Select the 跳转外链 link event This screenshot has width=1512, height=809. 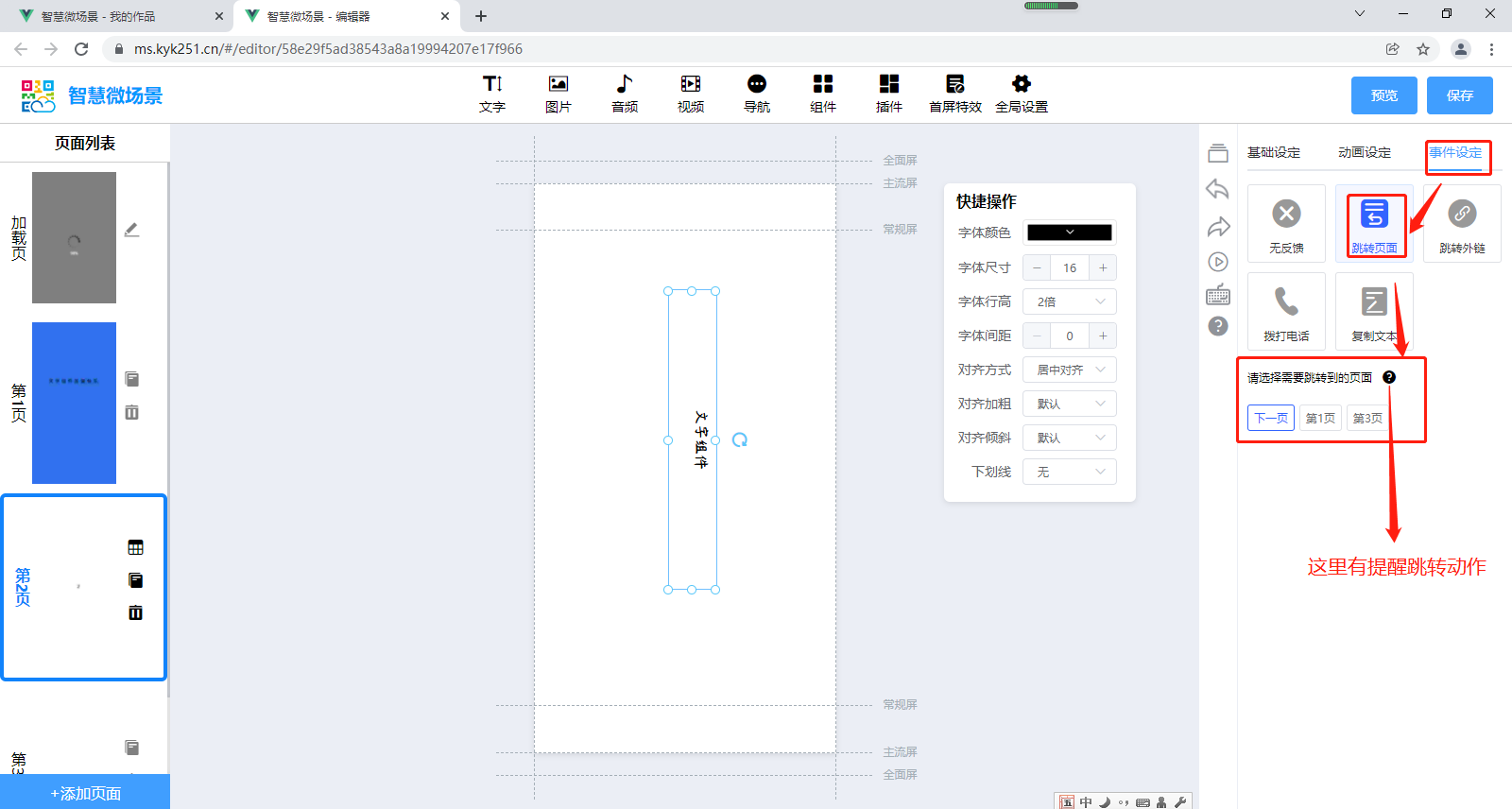click(x=1461, y=223)
